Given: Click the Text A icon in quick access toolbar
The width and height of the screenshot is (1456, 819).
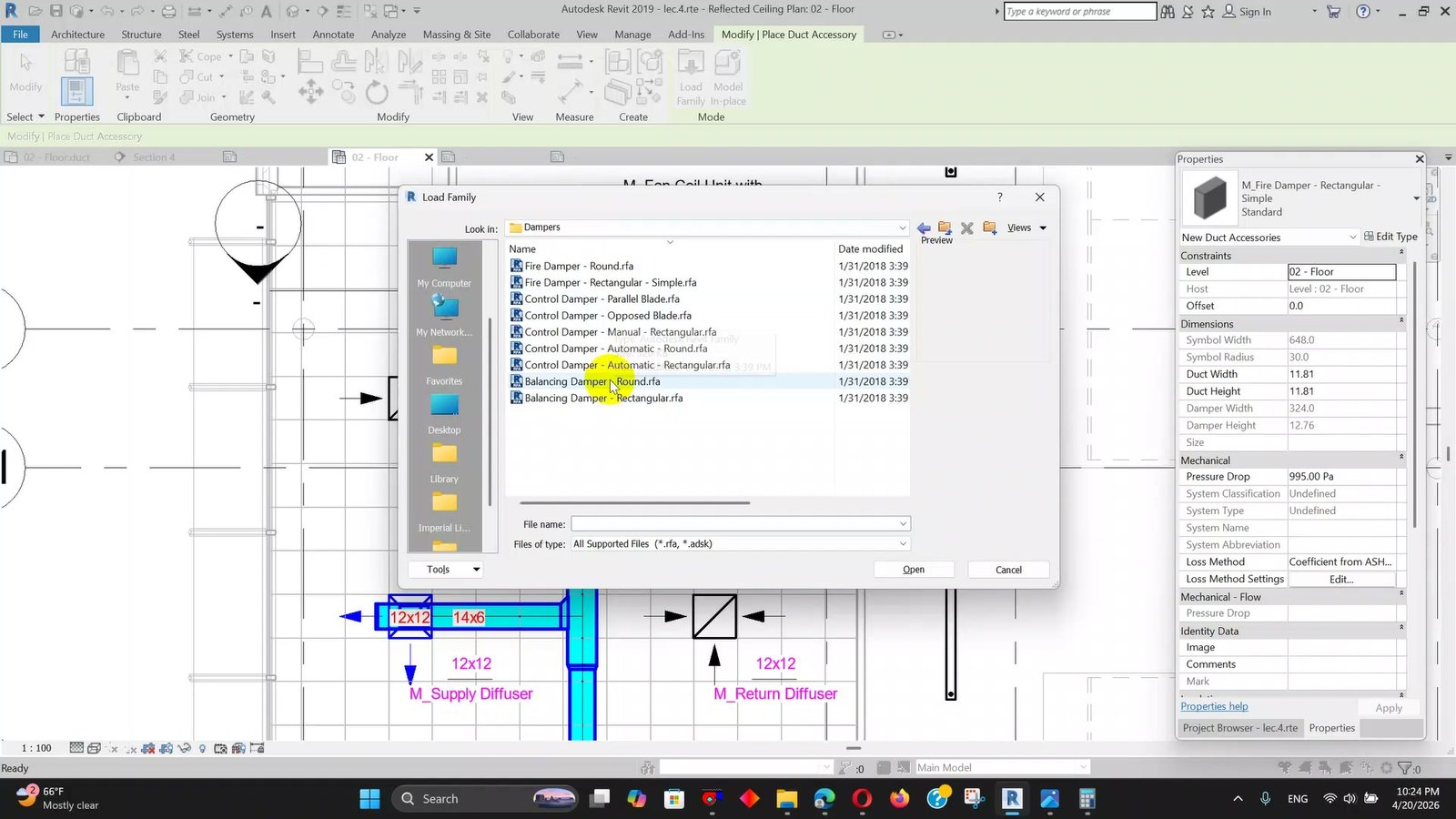Looking at the screenshot, I should click(267, 11).
